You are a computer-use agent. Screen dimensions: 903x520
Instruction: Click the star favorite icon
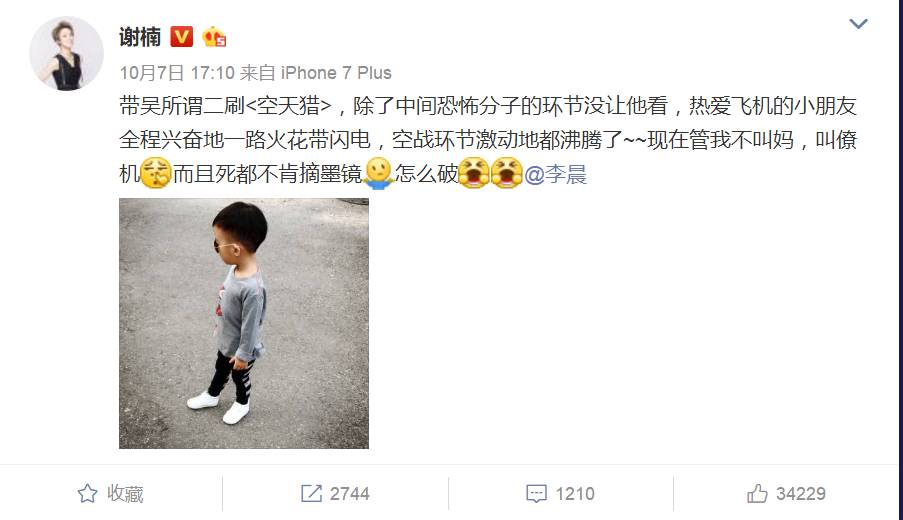[x=88, y=494]
